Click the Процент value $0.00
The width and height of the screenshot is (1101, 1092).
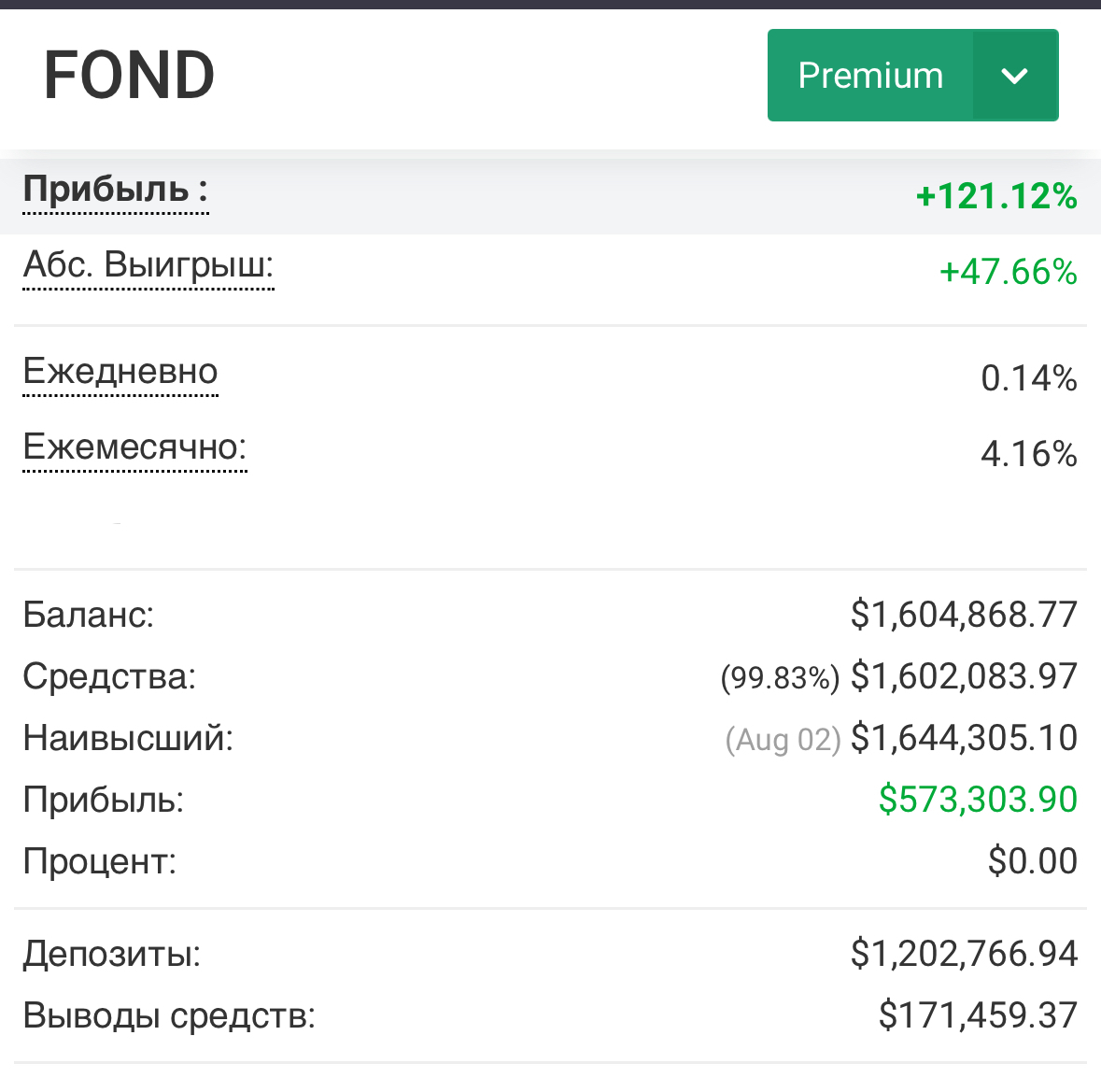pos(1032,861)
